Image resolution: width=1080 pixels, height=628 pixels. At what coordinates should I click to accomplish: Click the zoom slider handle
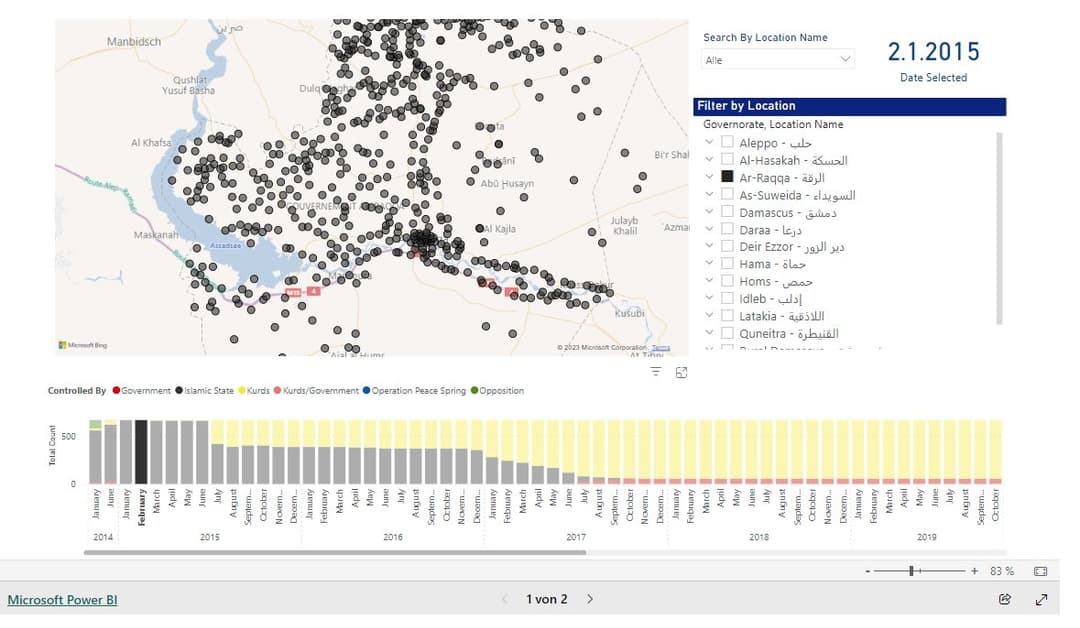911,571
